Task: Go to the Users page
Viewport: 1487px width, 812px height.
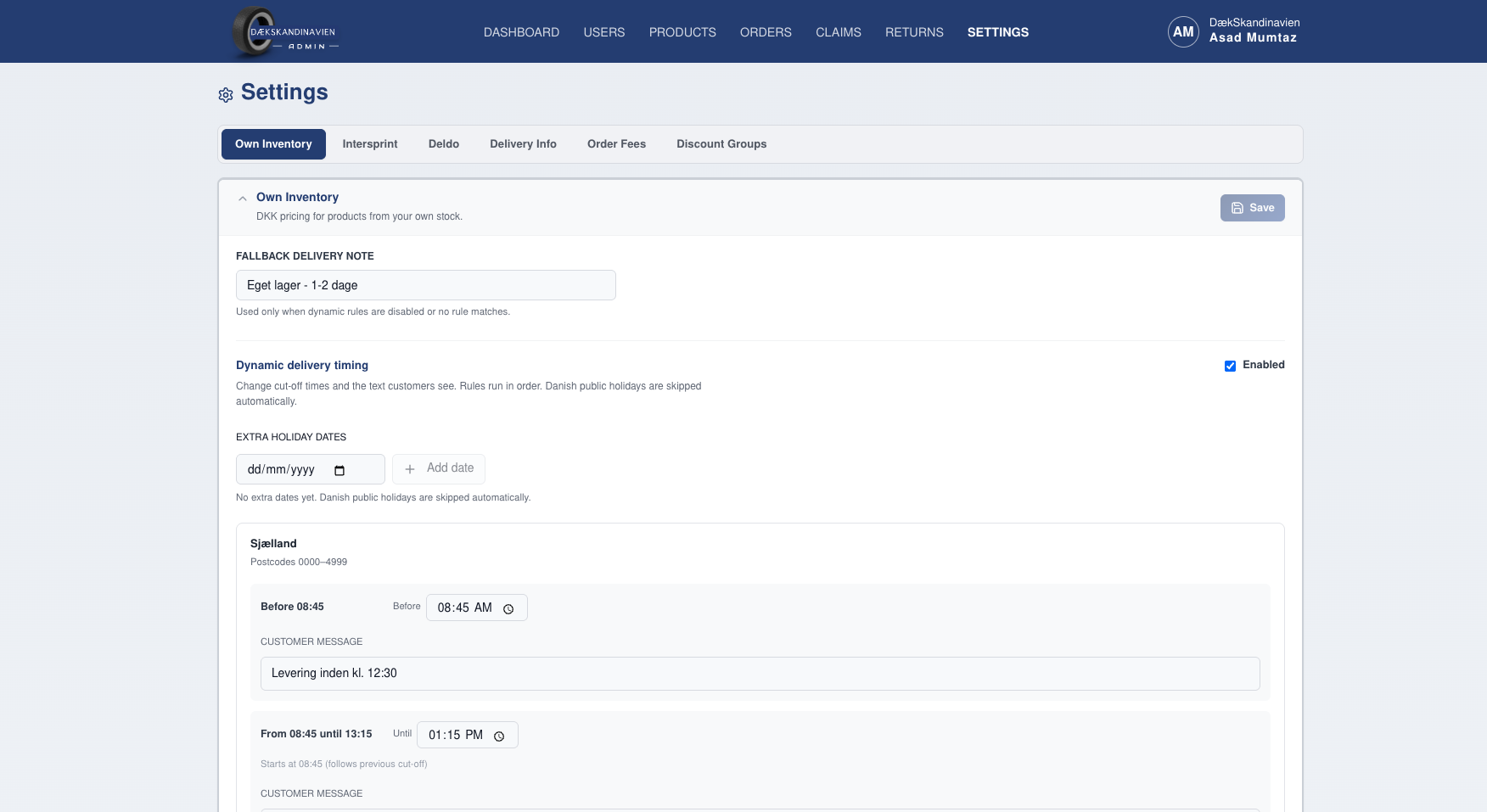Action: coord(604,32)
